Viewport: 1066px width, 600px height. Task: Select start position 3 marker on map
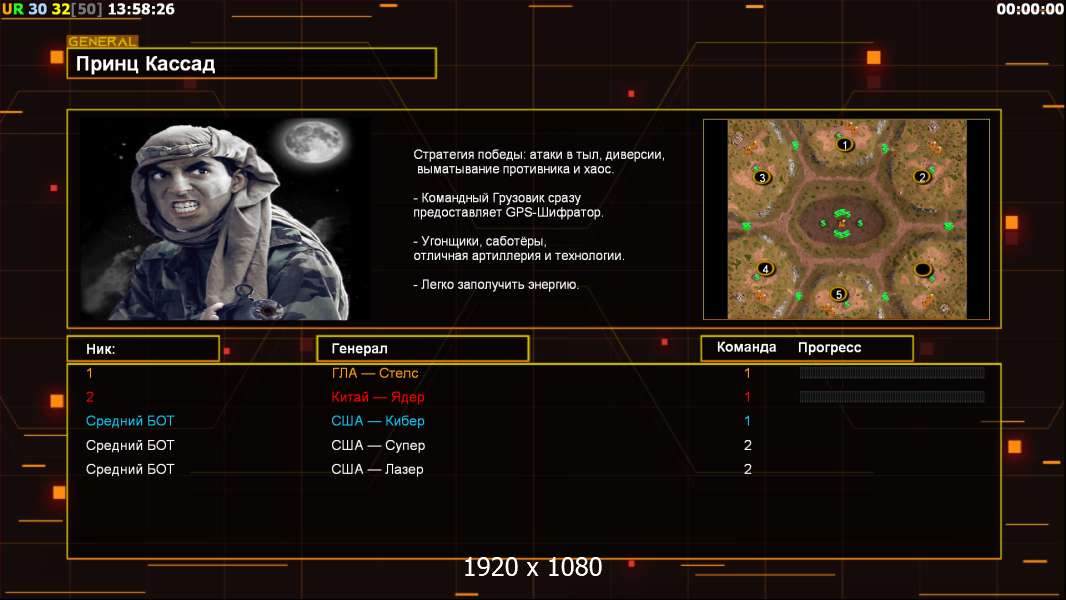click(x=762, y=177)
